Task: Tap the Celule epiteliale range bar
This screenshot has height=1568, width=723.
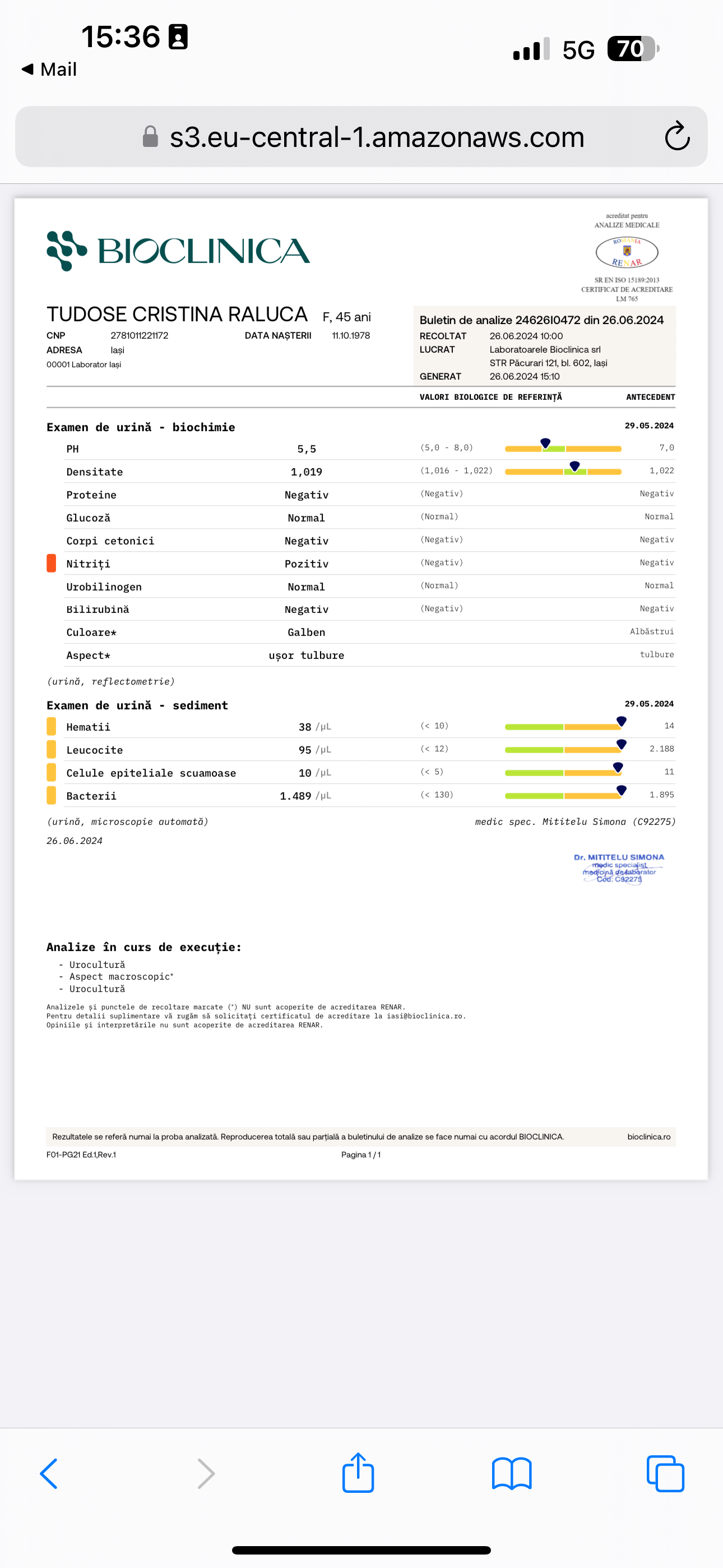Action: 563,772
